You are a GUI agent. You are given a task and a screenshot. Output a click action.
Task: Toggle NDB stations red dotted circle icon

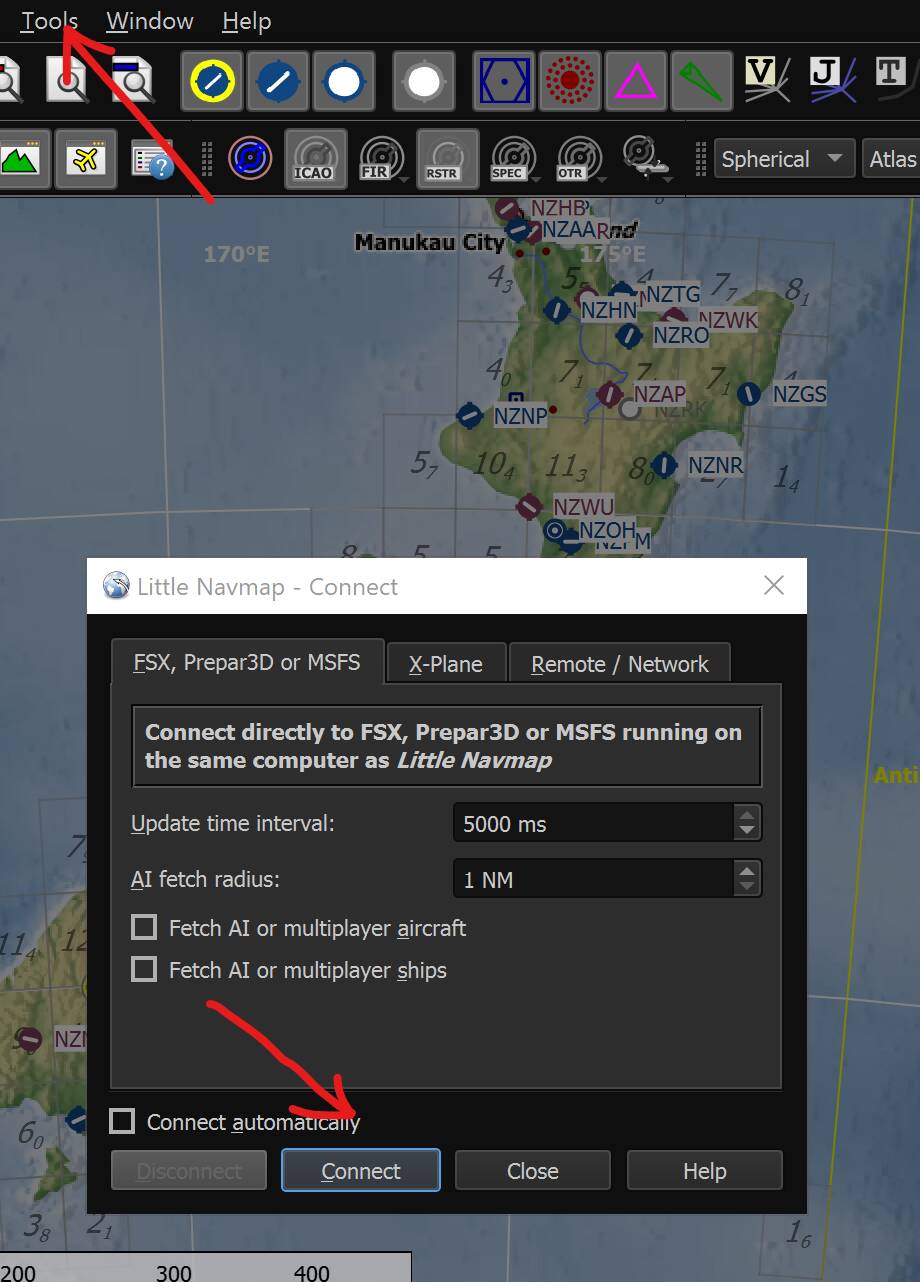570,81
